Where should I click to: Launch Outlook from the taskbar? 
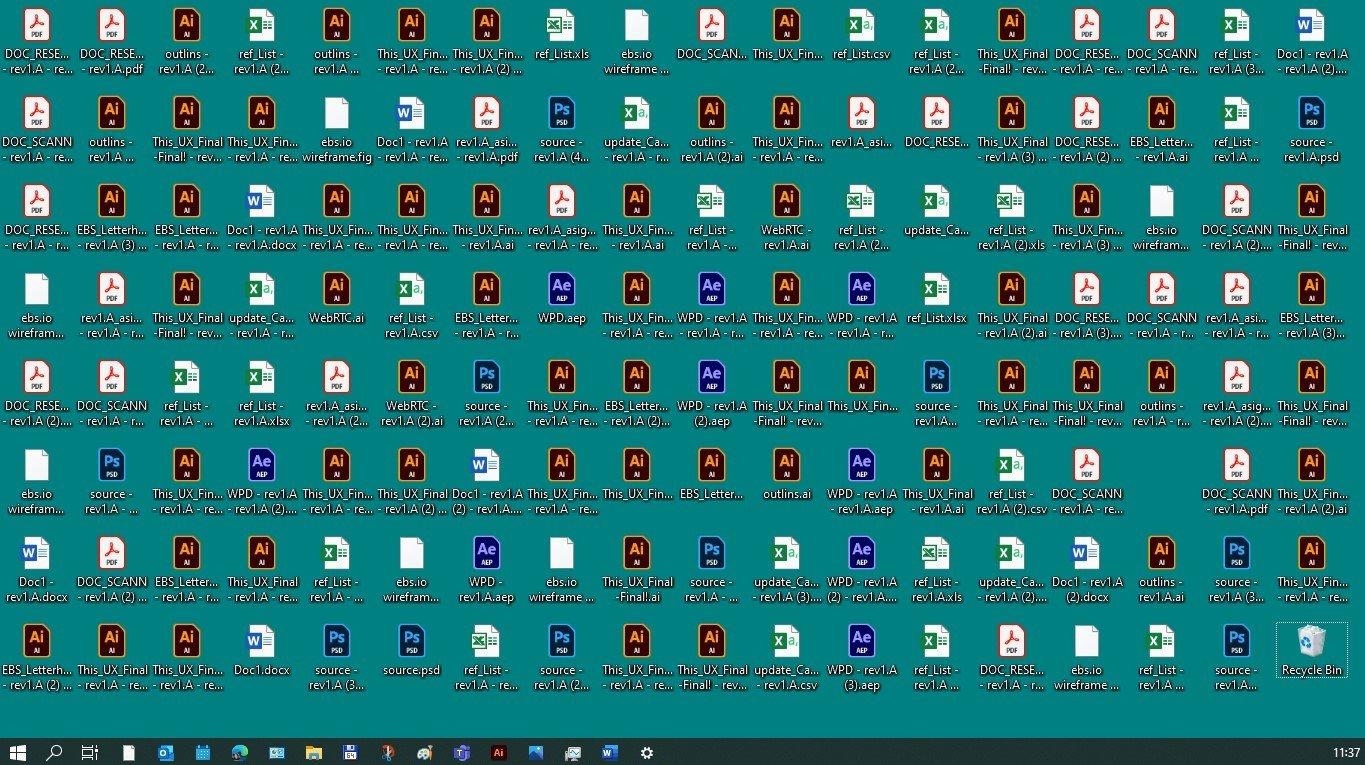click(x=166, y=752)
